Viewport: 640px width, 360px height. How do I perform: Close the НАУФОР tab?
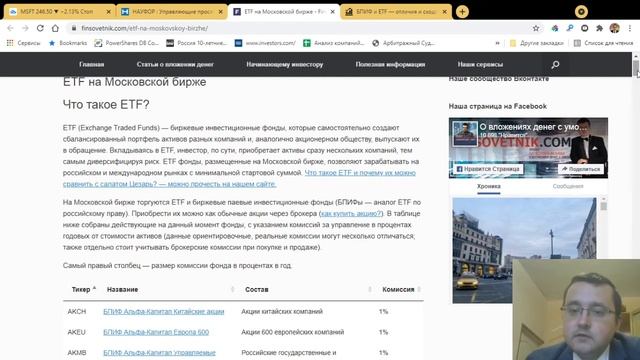coord(221,12)
